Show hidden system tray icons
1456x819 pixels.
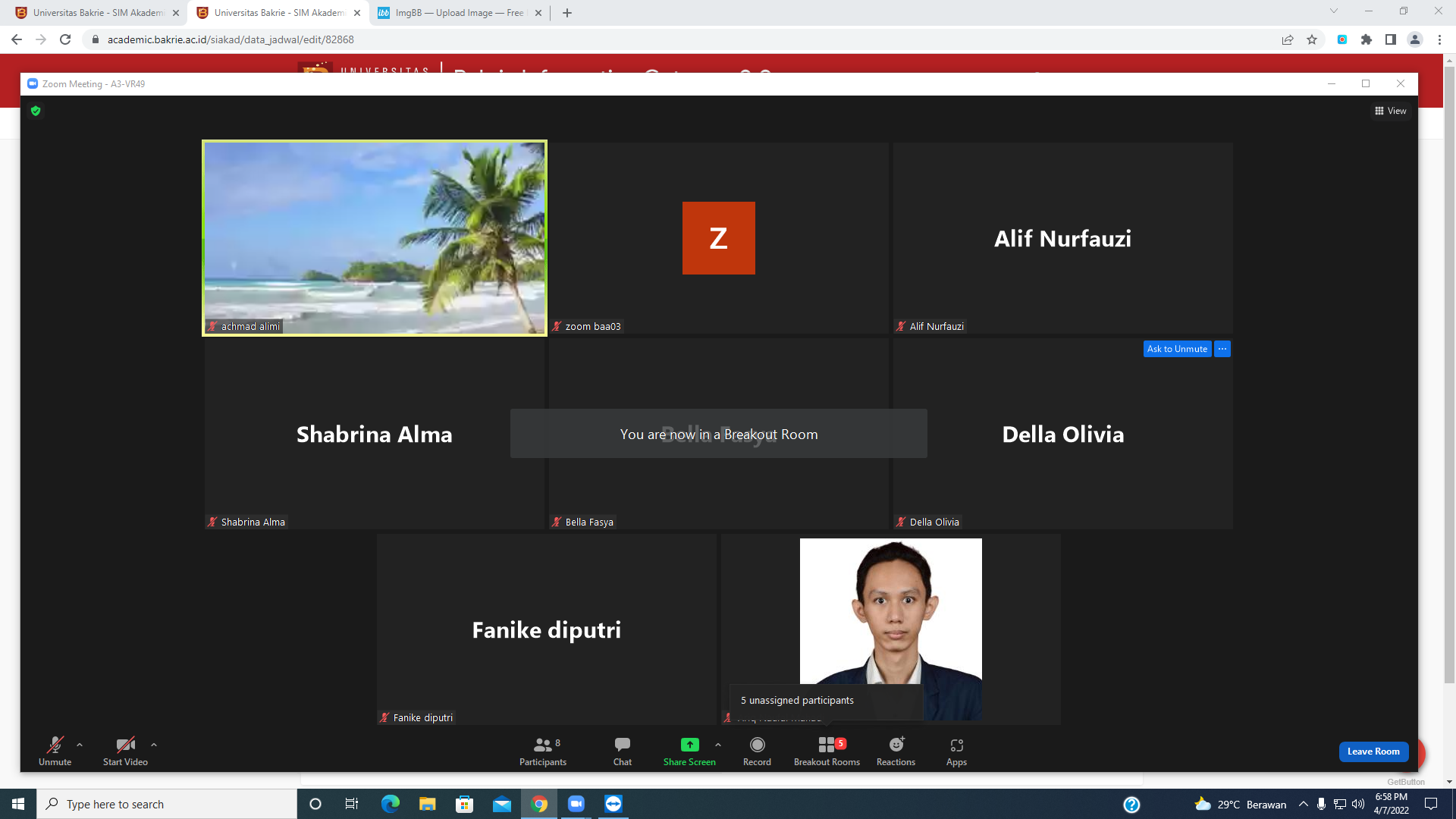(1304, 804)
